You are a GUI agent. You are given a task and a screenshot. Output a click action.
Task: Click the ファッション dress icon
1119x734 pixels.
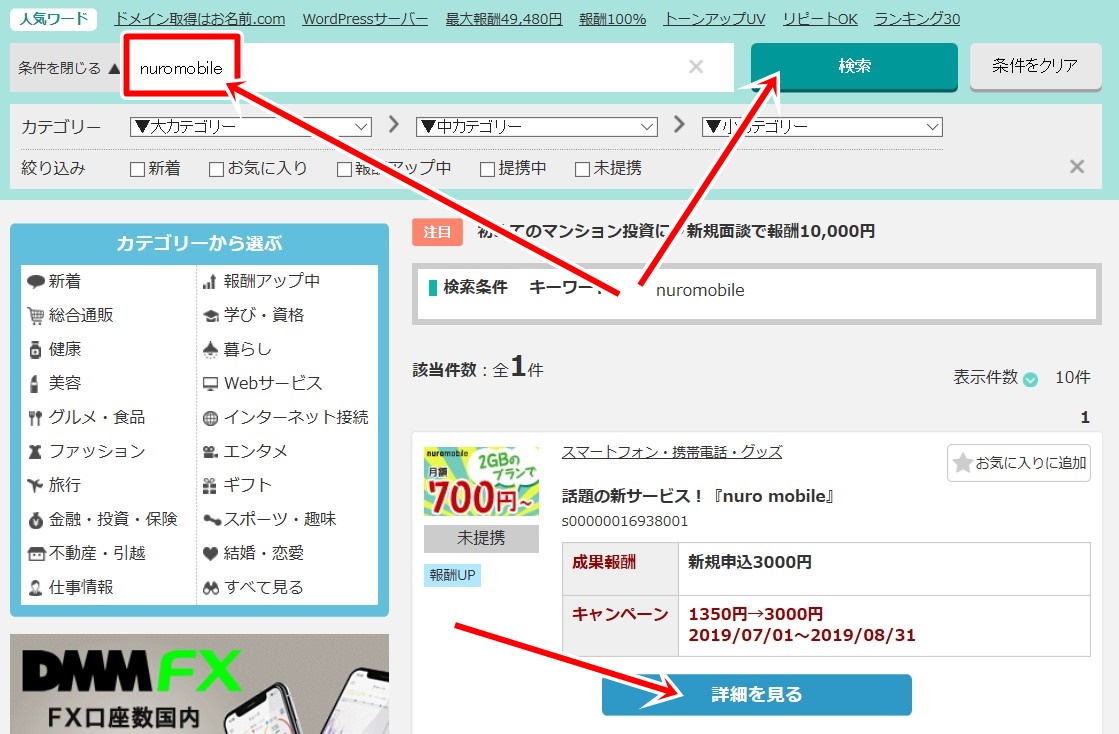pos(35,452)
